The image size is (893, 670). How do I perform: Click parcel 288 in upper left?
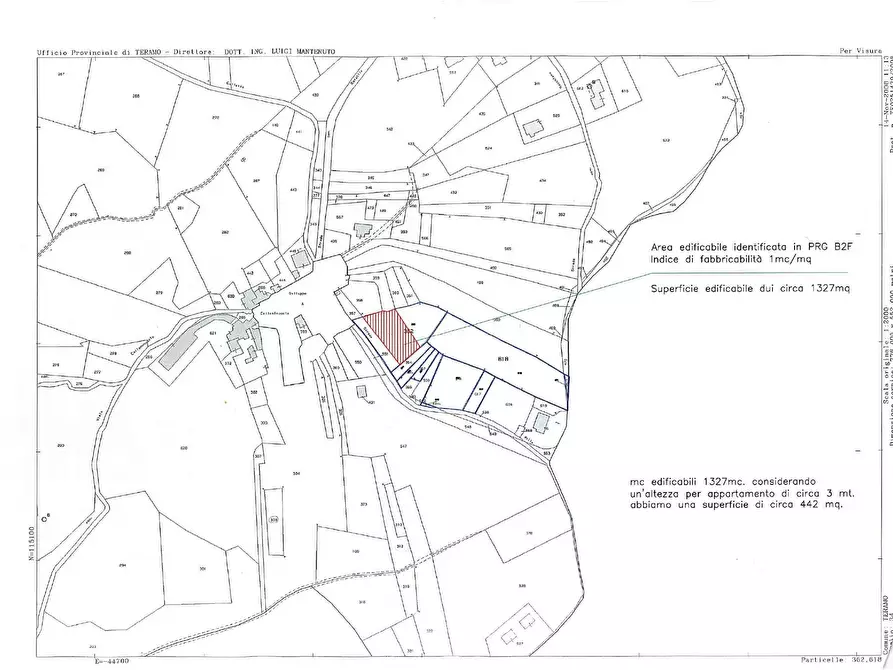click(137, 96)
